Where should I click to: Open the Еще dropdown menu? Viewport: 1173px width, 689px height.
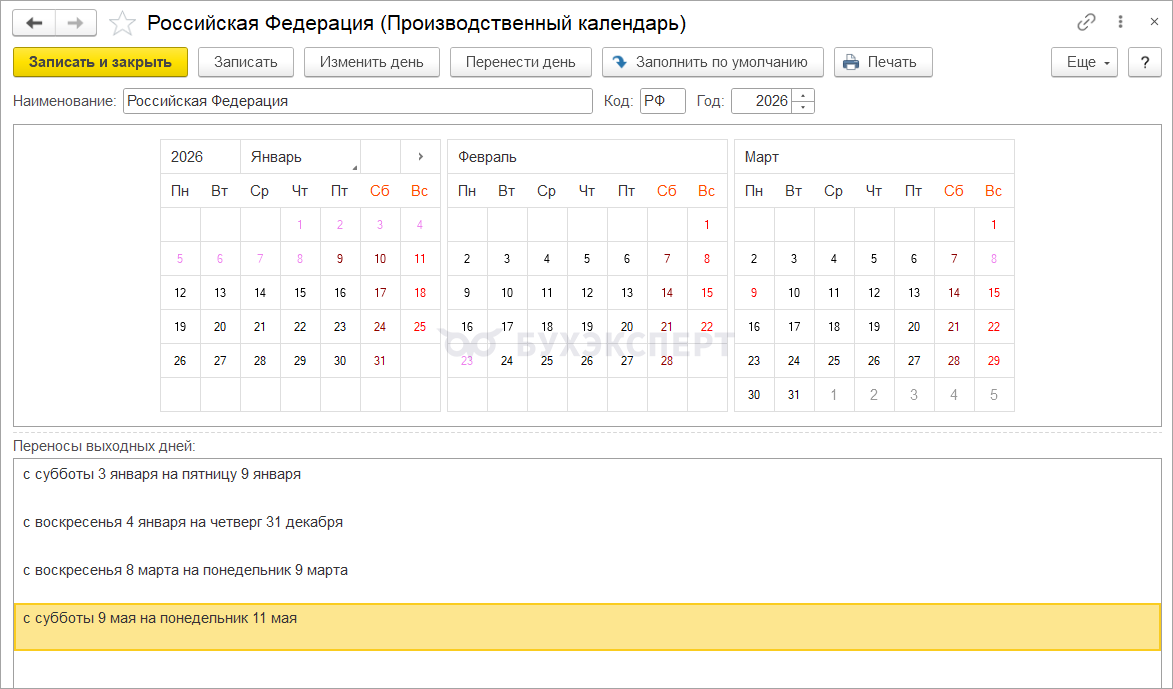click(1084, 62)
